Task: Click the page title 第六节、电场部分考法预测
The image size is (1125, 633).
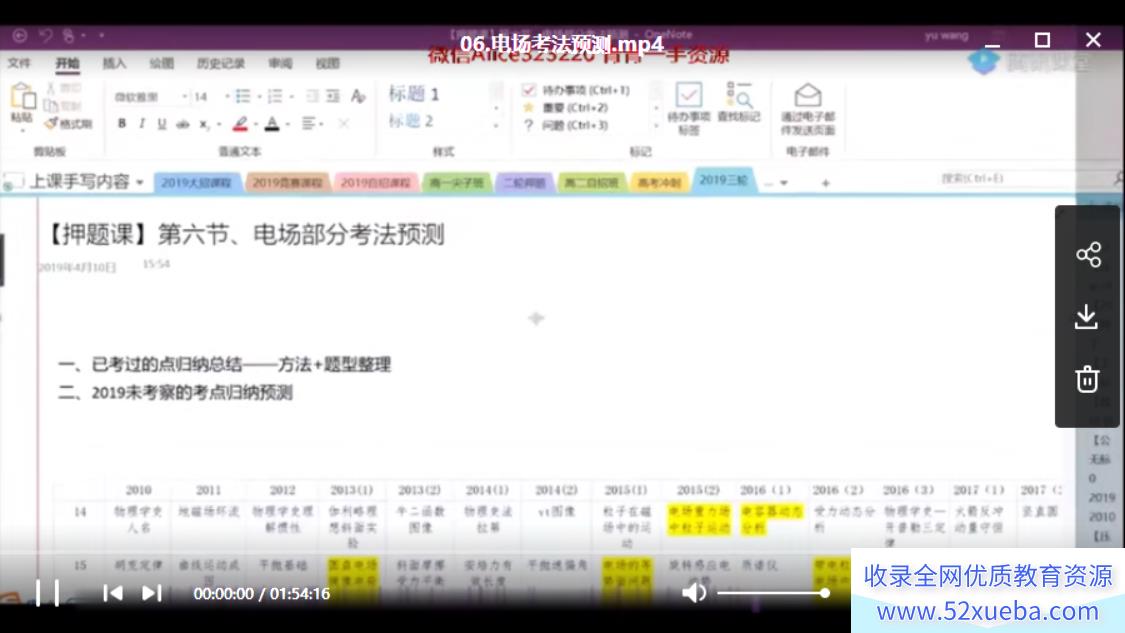Action: (301, 234)
